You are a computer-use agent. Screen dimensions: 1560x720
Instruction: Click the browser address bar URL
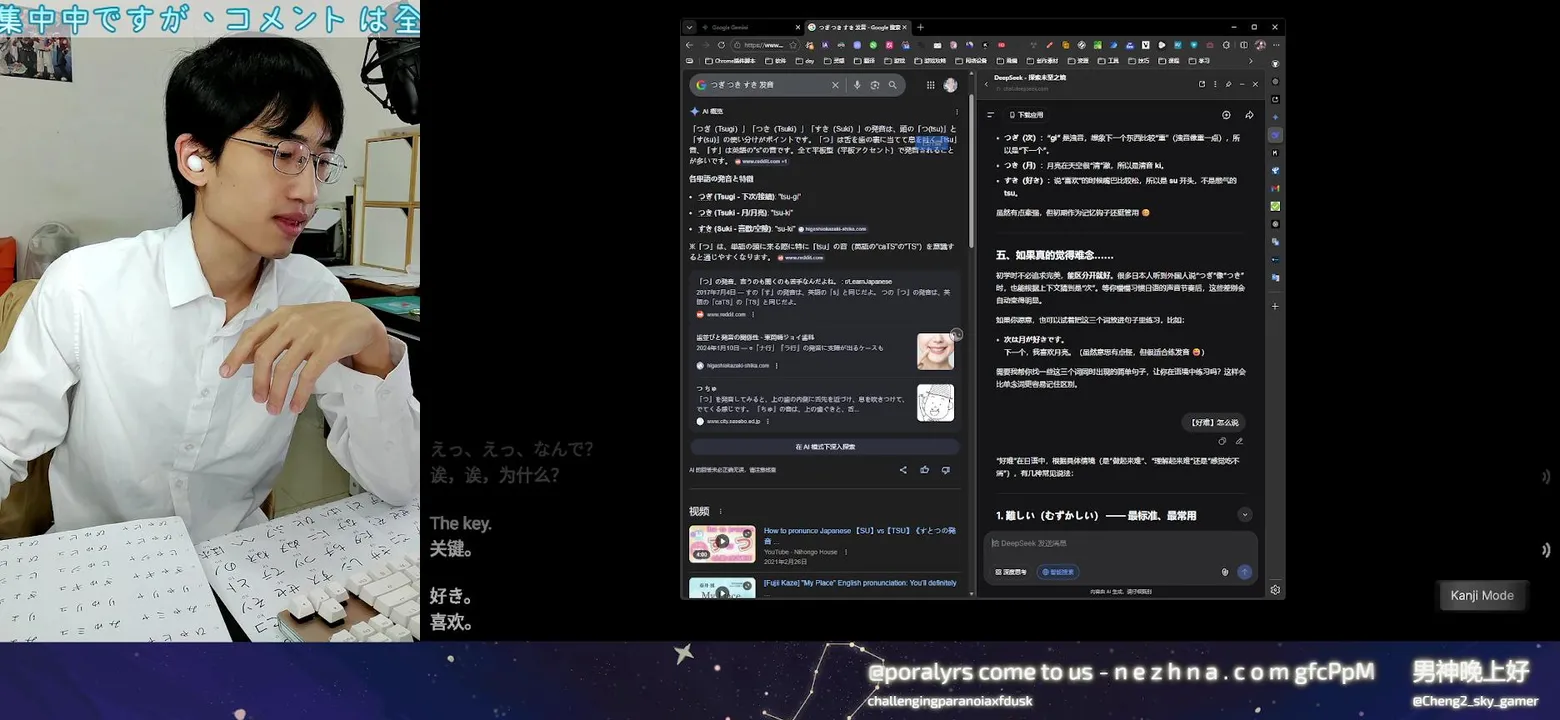tap(763, 45)
